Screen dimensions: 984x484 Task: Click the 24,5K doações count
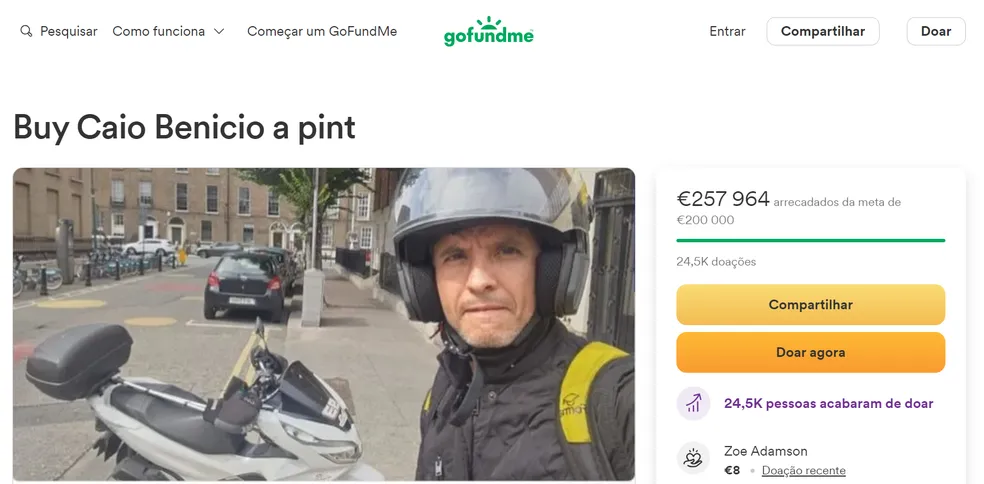pyautogui.click(x=716, y=262)
